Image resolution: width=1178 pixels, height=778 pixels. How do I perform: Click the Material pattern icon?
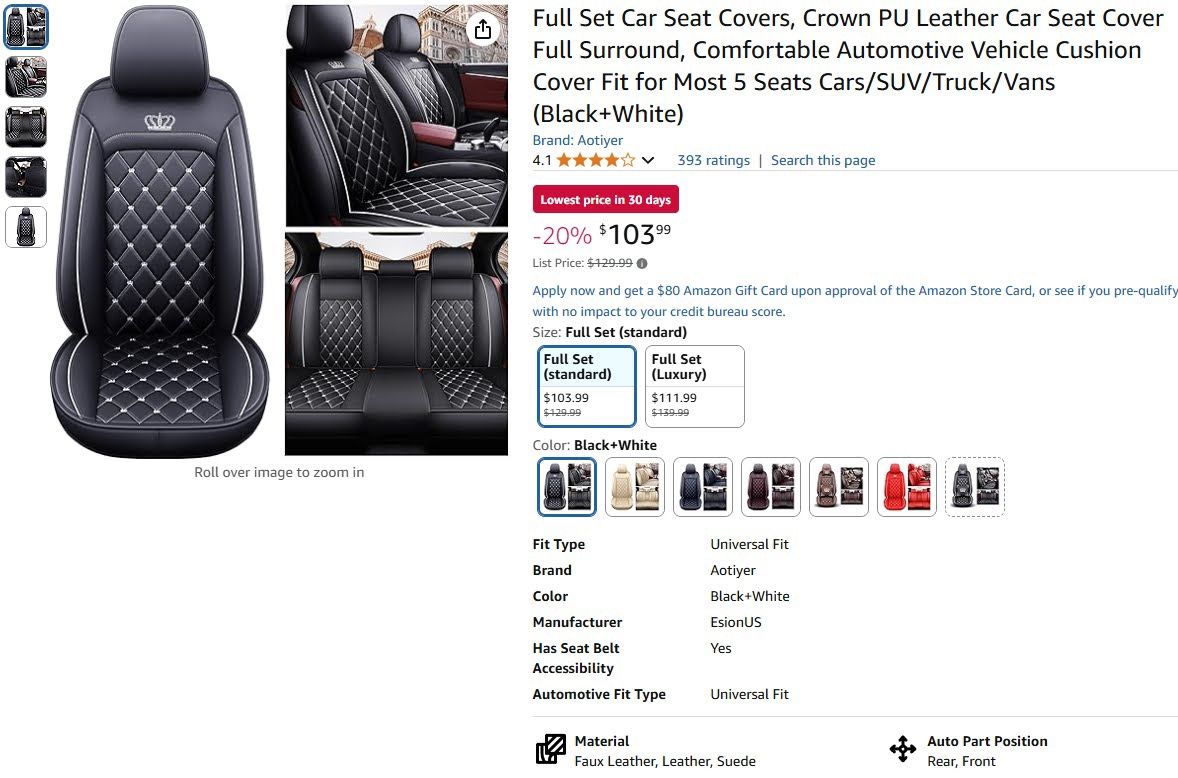551,749
